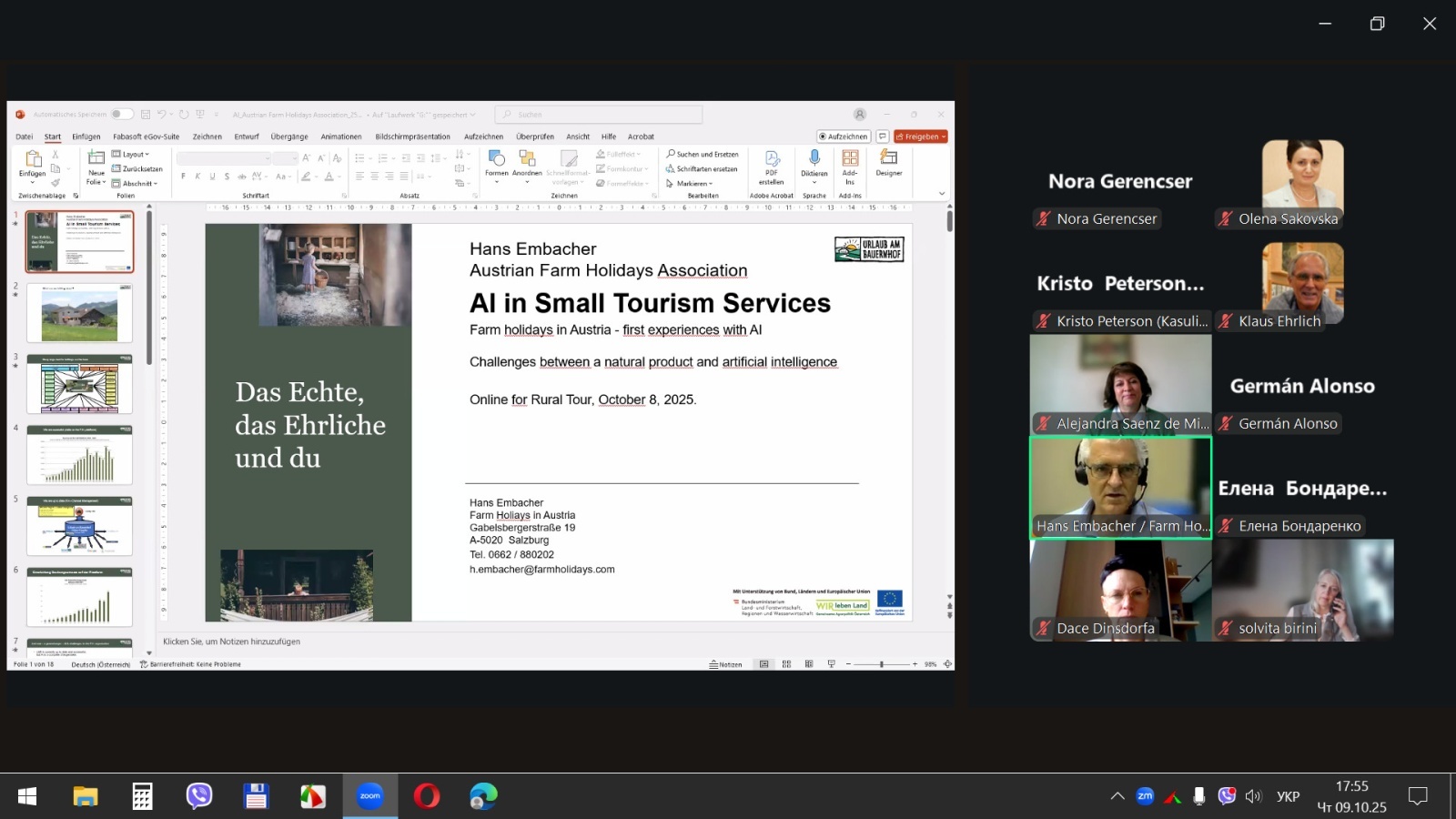Expand the Layout dropdown

(x=131, y=155)
